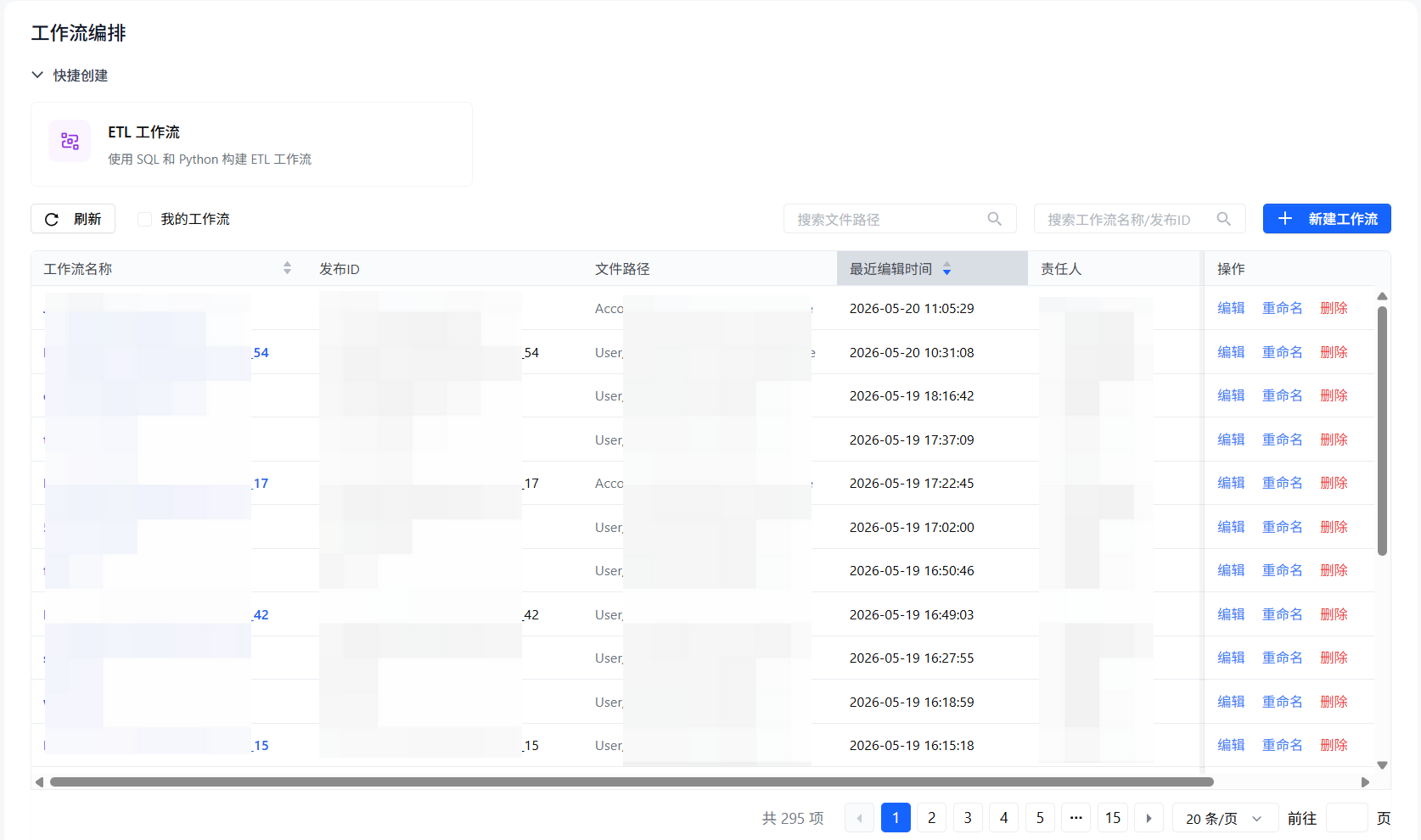Open the ETL 工作流 quick-create card
This screenshot has height=840, width=1421.
point(251,144)
